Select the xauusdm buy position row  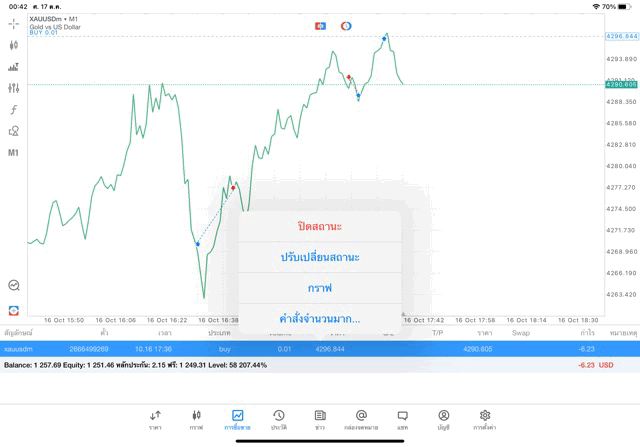click(300, 349)
